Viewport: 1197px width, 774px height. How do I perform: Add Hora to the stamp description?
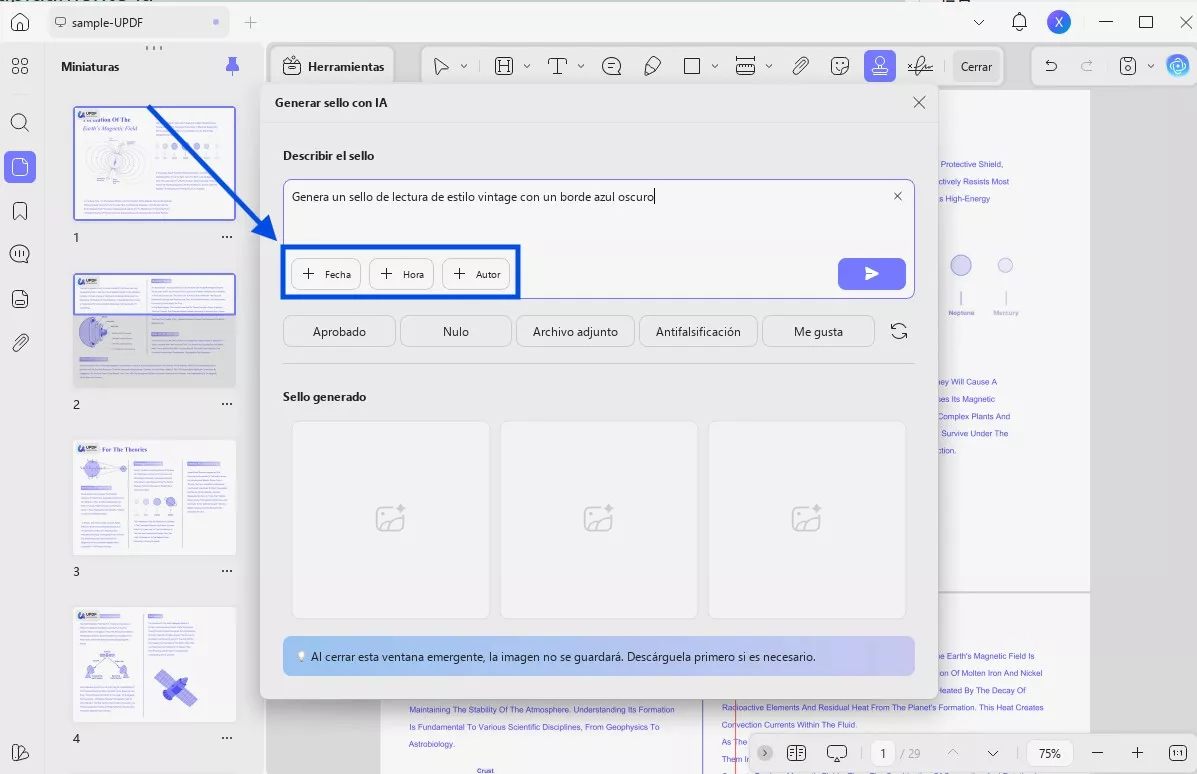point(402,274)
